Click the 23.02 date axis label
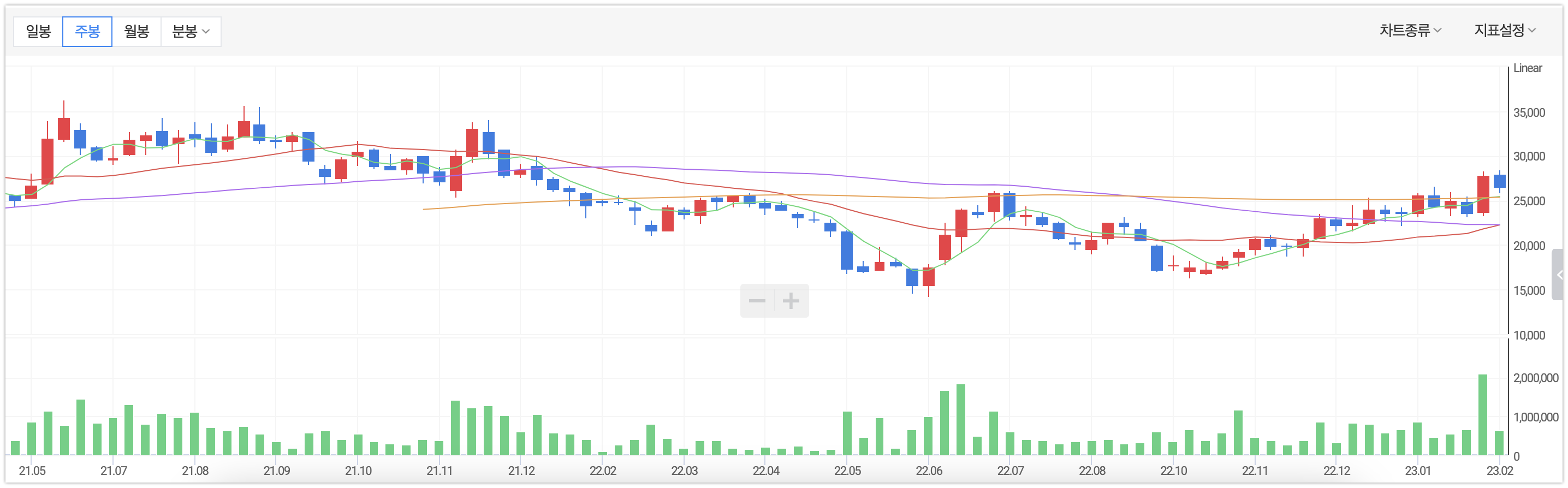This screenshot has width=1568, height=488. [x=1500, y=471]
